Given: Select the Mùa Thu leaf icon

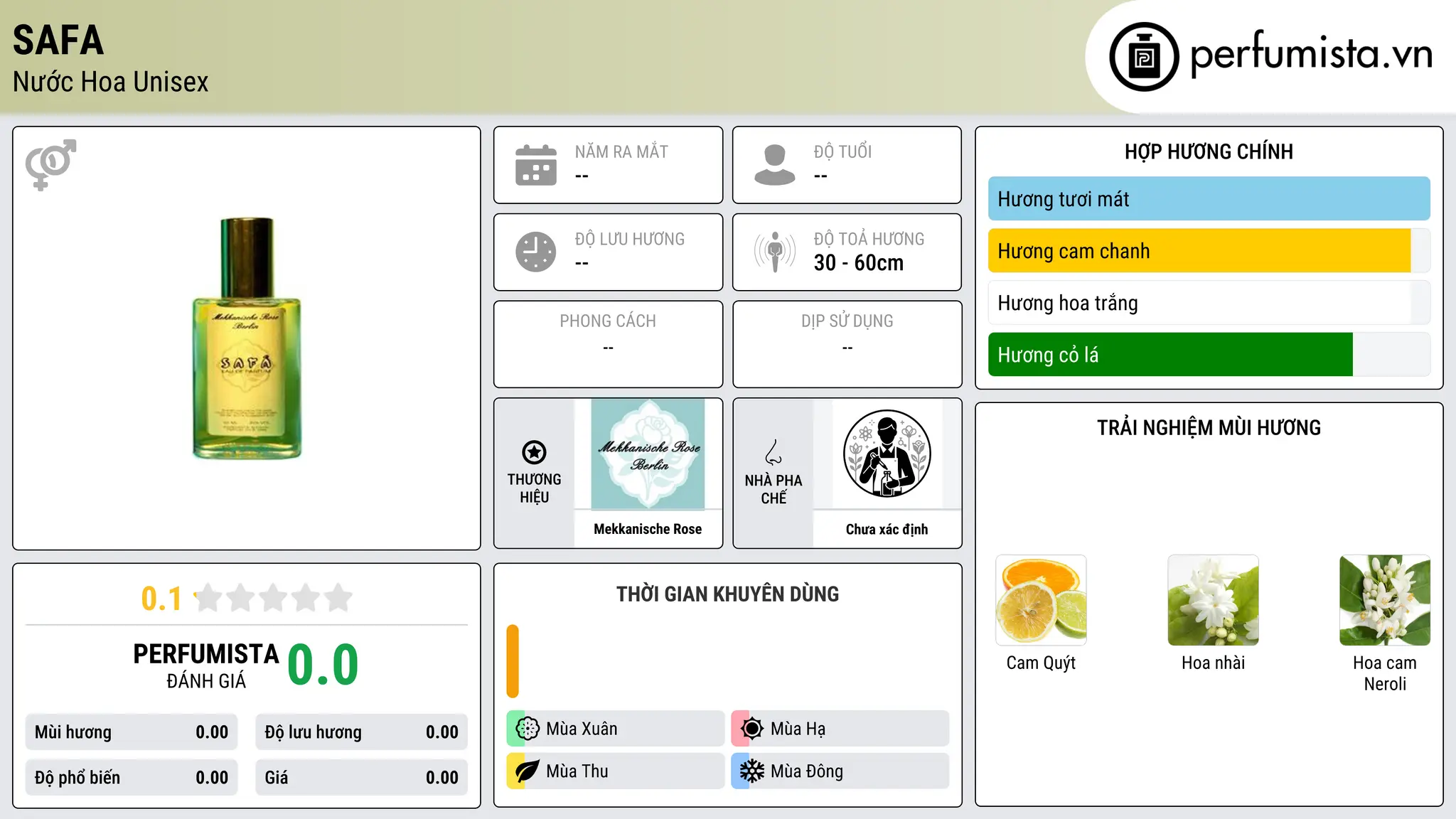Looking at the screenshot, I should pyautogui.click(x=528, y=771).
